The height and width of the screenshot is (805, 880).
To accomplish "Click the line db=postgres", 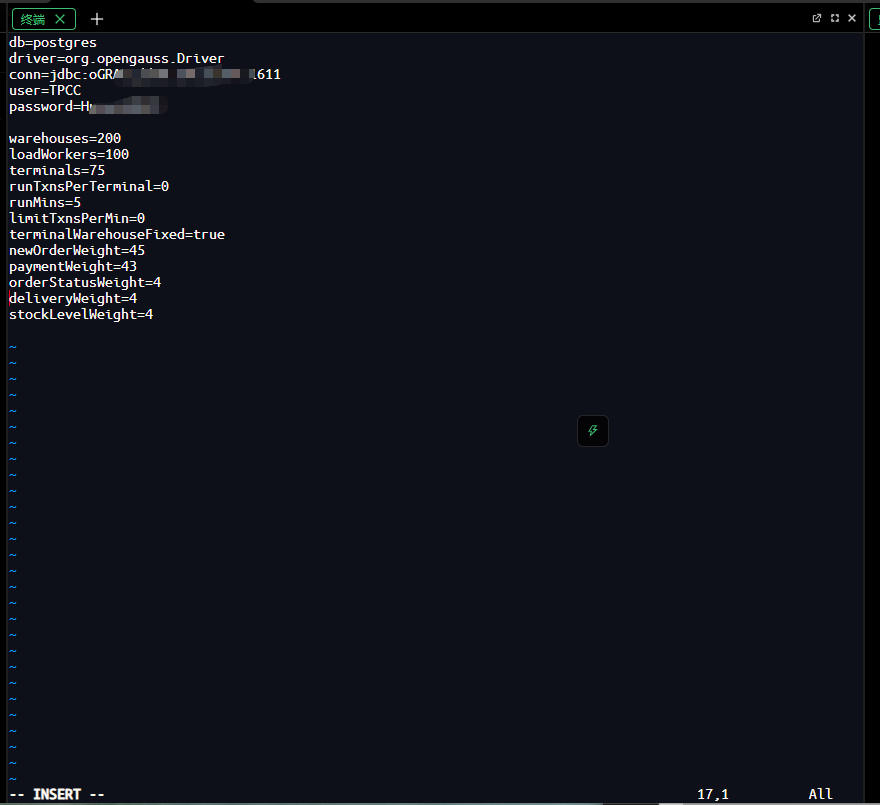I will [x=53, y=43].
